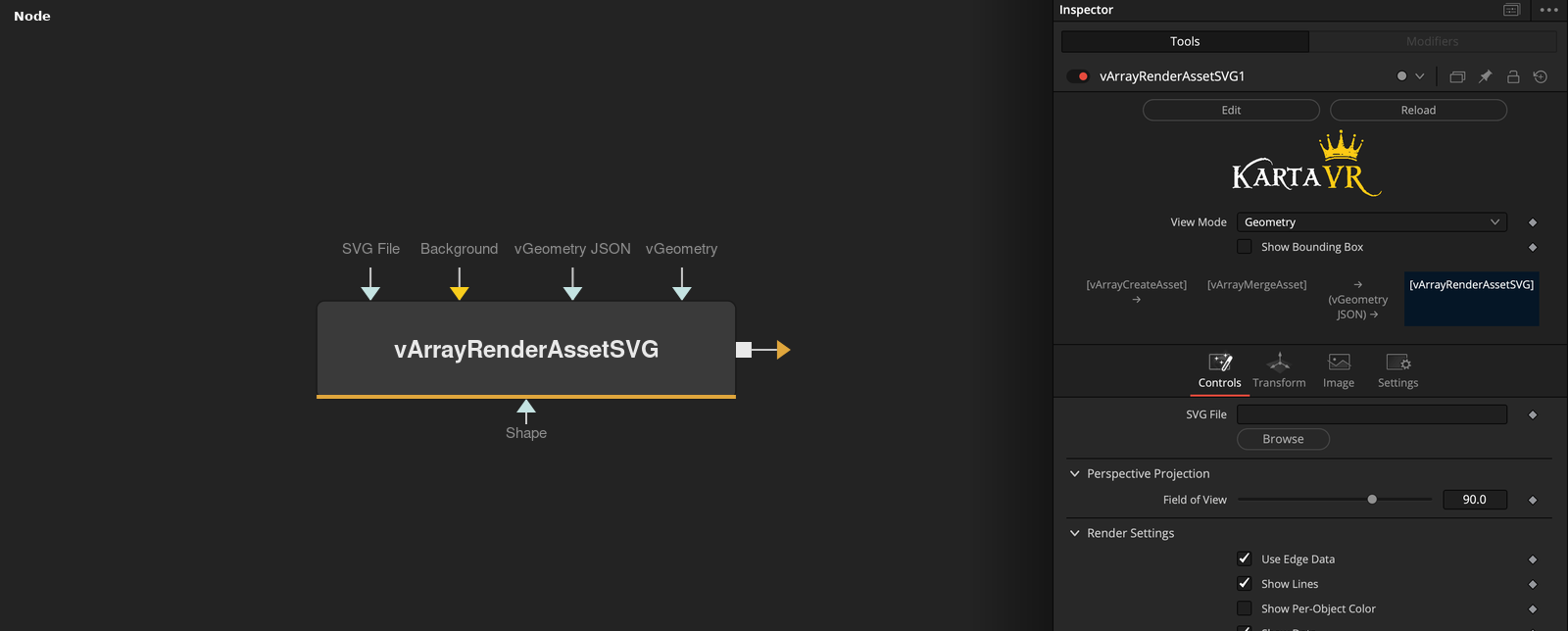This screenshot has width=1568, height=631.
Task: Pin the vArrayRenderAssetSVG1 tool controls
Action: coord(1486,76)
